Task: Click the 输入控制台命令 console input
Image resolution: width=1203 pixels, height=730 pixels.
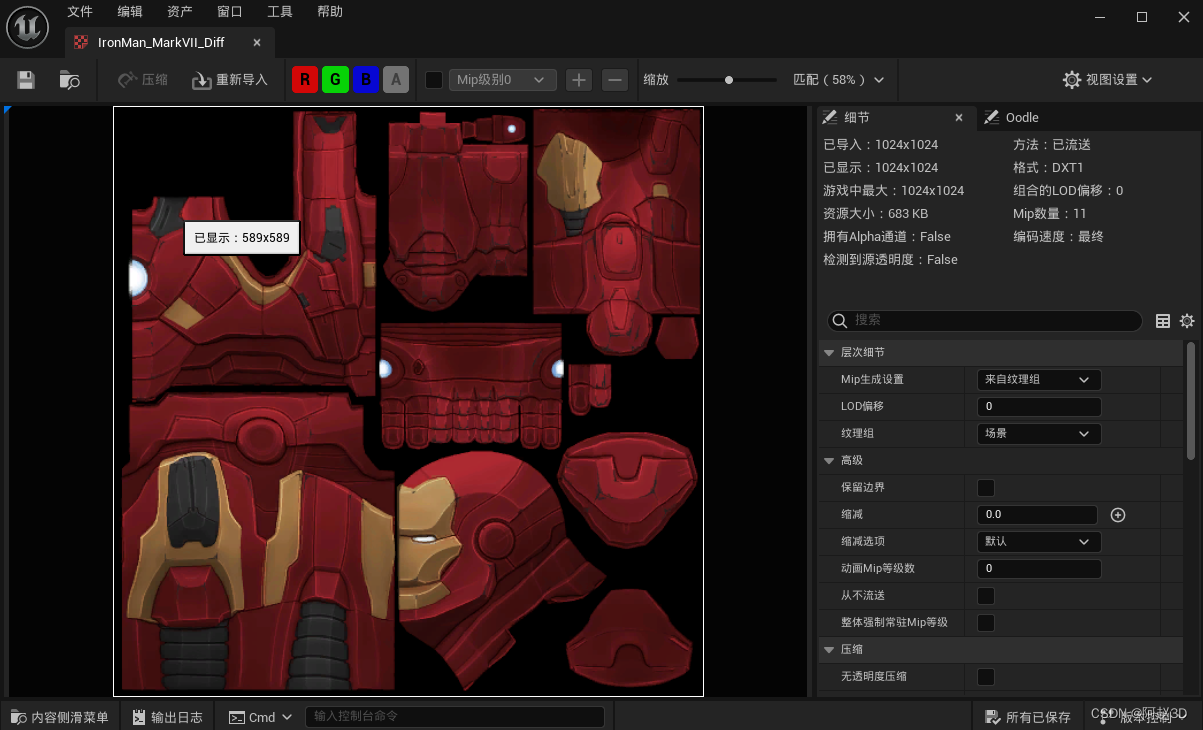Action: pos(454,717)
